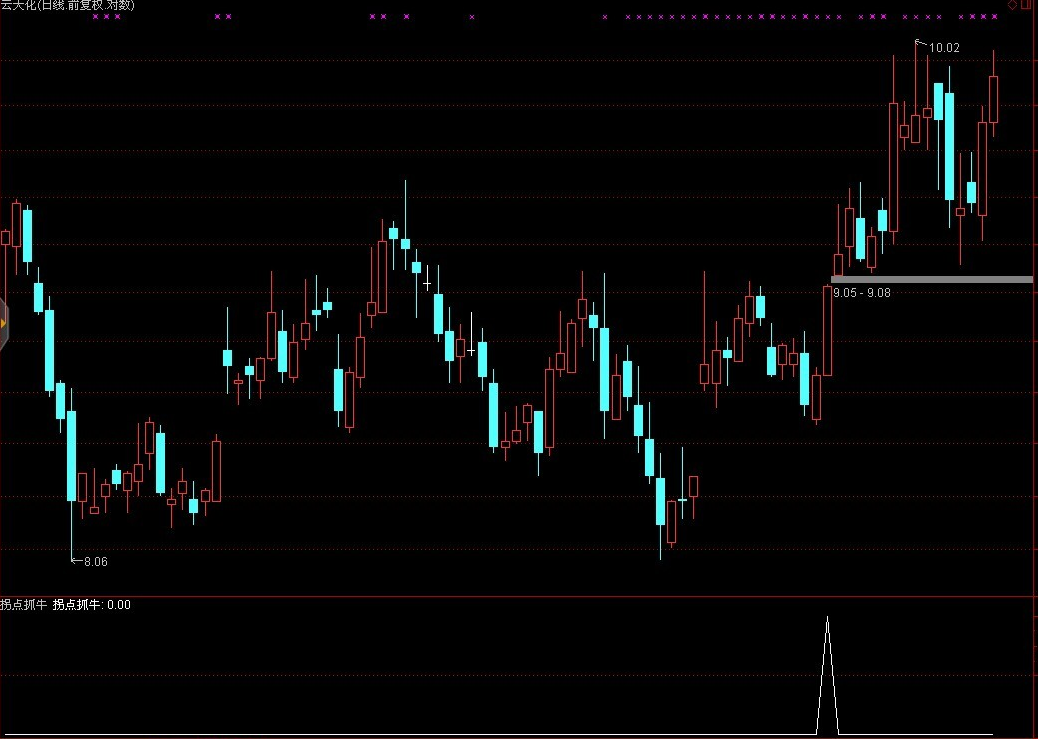The width and height of the screenshot is (1038, 739).
Task: Click the rectangle icon at chart top-right
Action: tap(1025, 5)
